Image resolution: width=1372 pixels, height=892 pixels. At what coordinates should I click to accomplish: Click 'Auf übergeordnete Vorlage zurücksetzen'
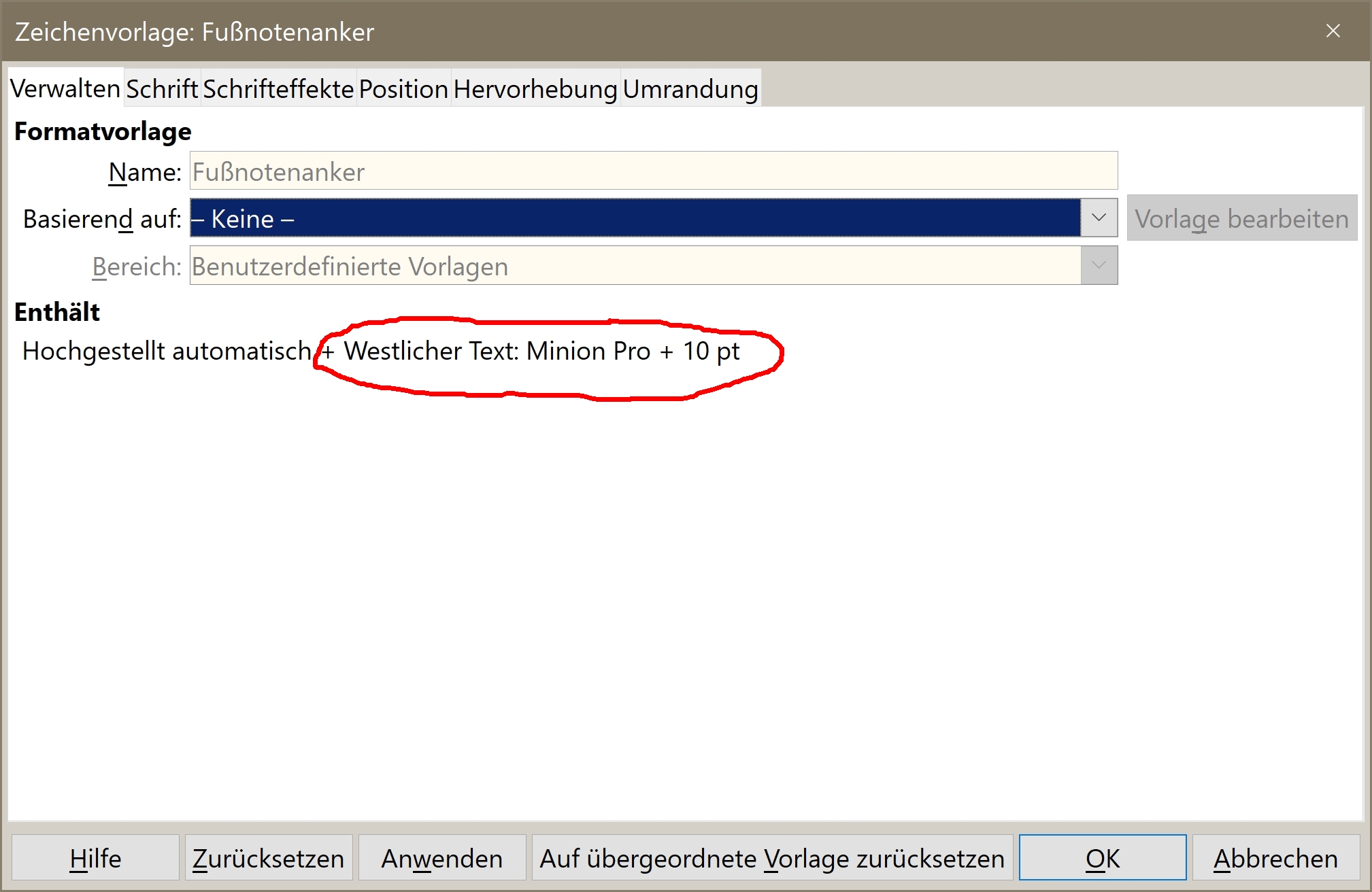tap(772, 858)
